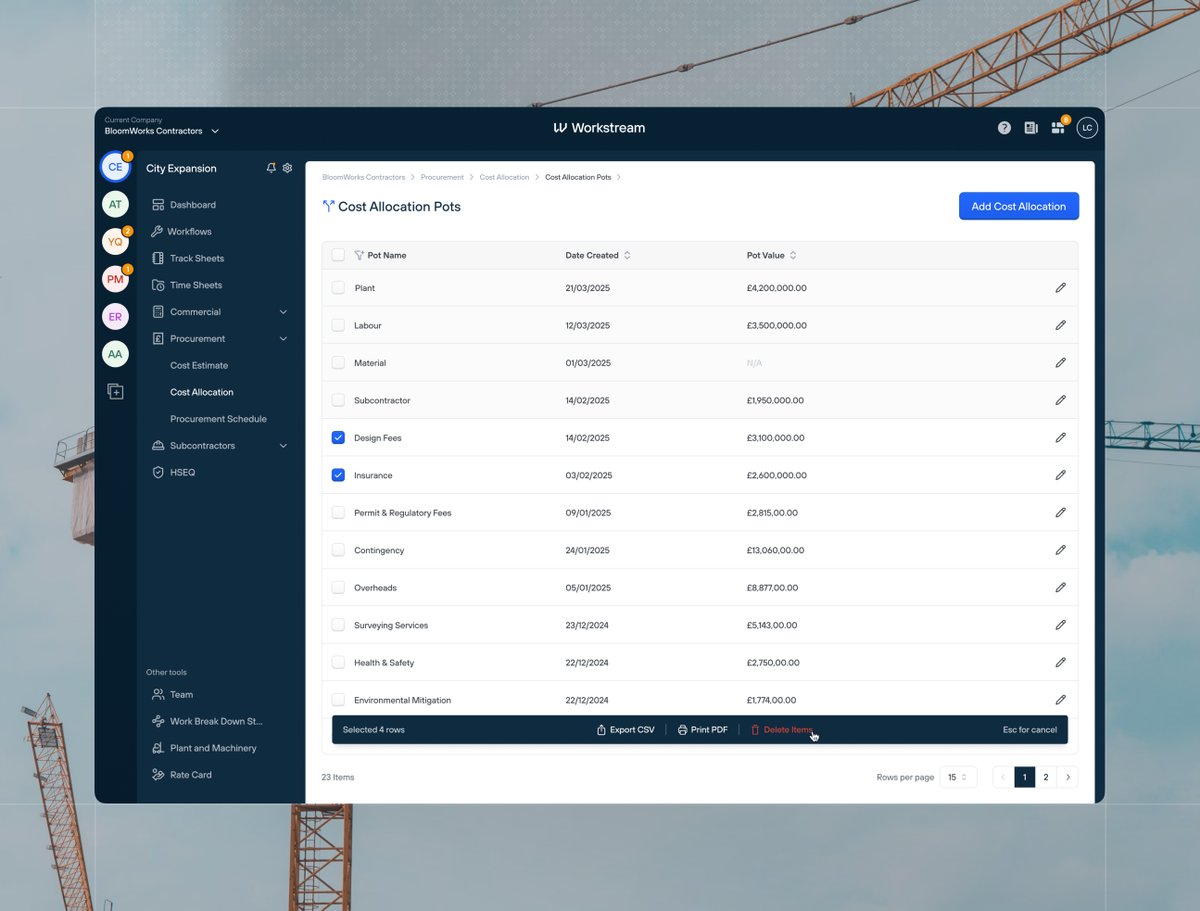
Task: Expand the Commercial menu chevron
Action: tap(283, 312)
